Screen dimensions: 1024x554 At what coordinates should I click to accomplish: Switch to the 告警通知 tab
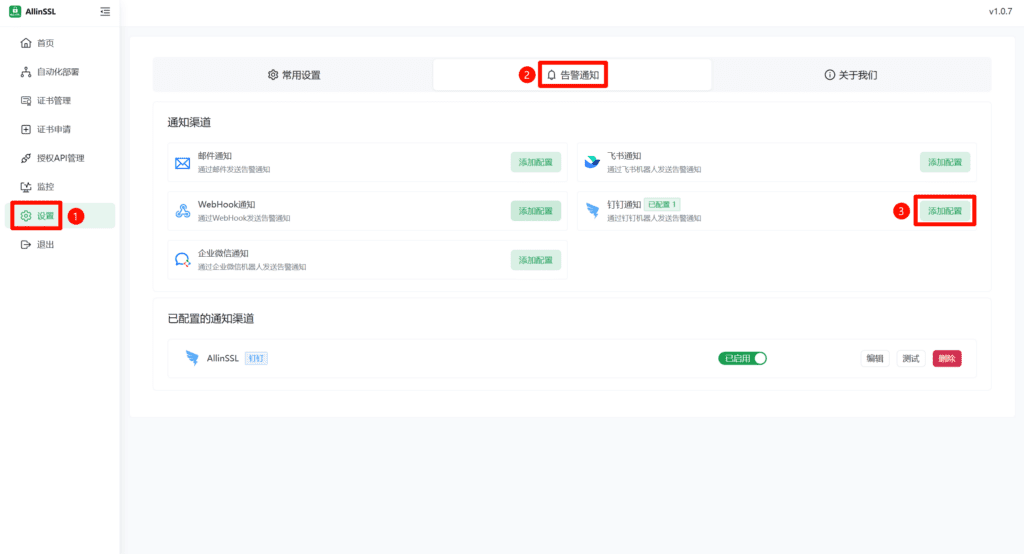coord(572,75)
